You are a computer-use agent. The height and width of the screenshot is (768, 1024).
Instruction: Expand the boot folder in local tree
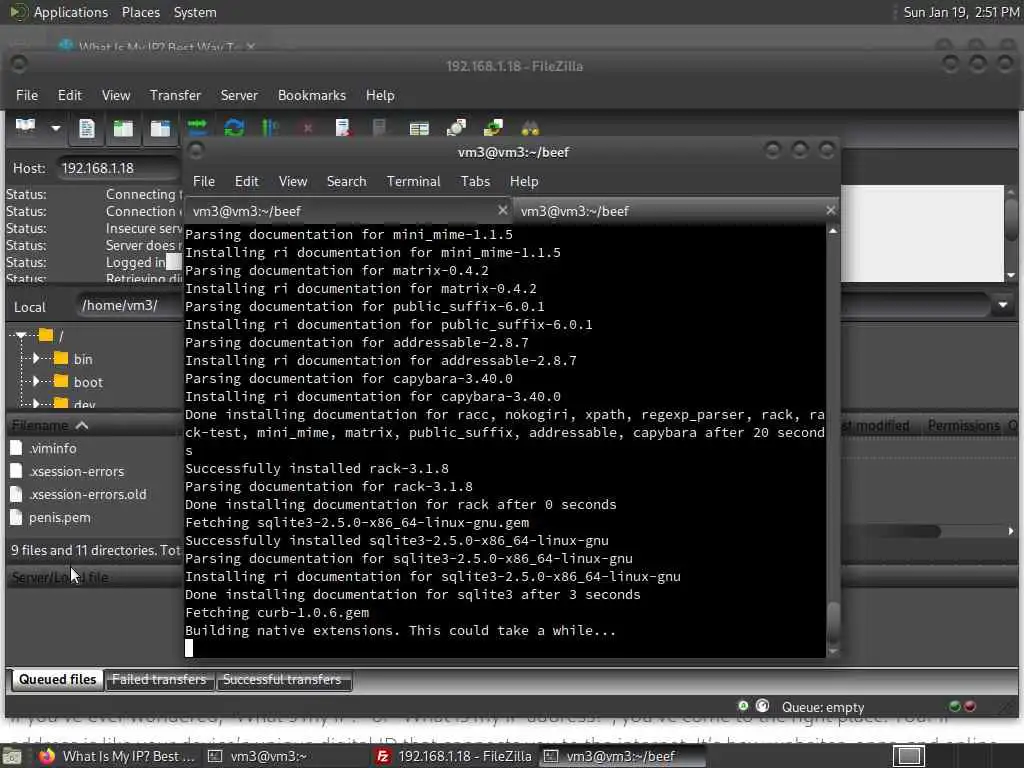click(x=36, y=381)
